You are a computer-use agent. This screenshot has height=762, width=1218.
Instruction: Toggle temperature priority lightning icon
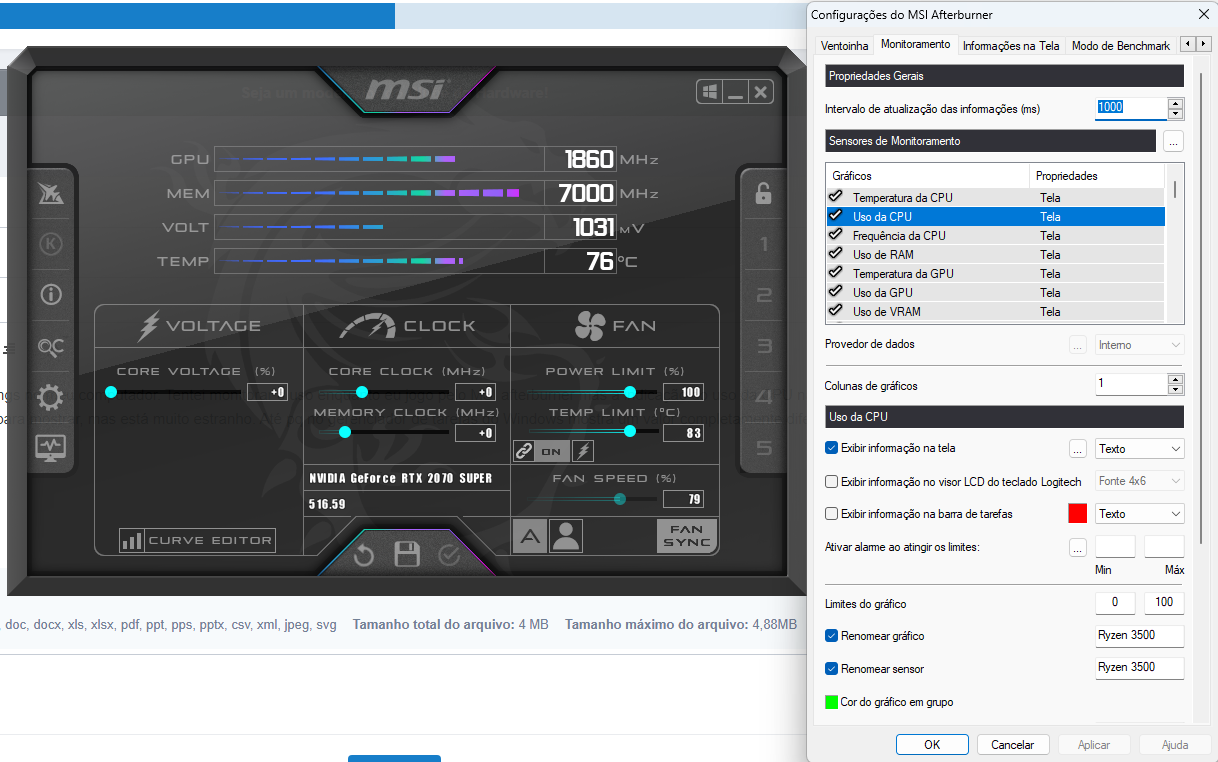pyautogui.click(x=583, y=451)
